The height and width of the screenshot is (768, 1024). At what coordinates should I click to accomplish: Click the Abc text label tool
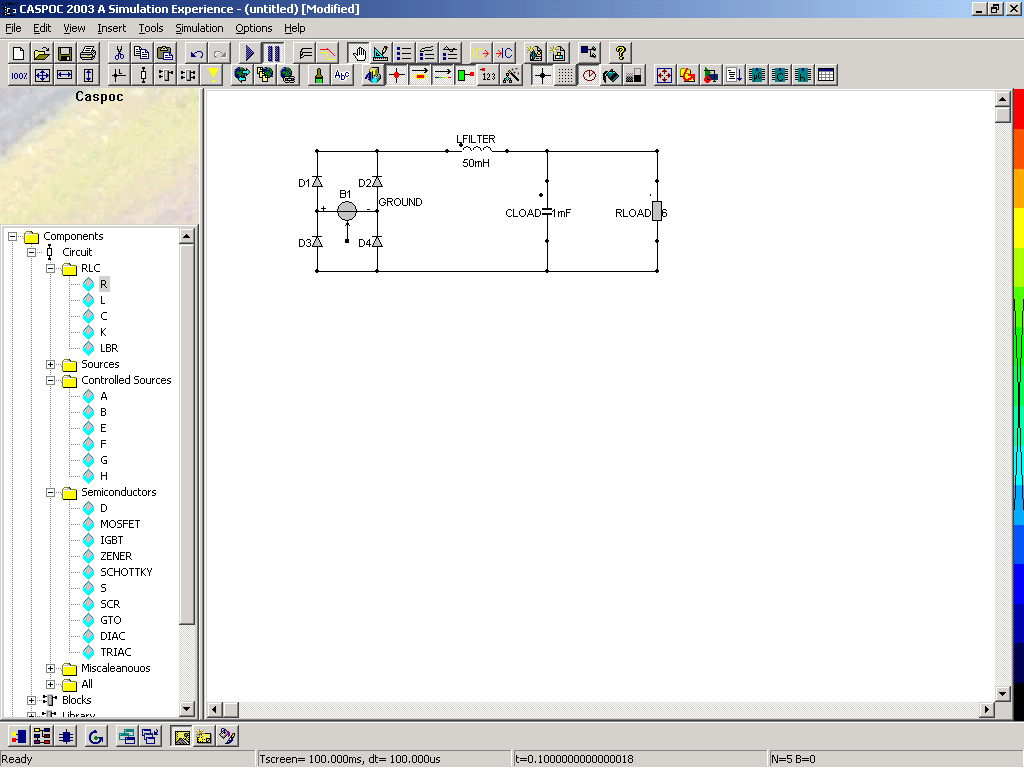tap(342, 75)
